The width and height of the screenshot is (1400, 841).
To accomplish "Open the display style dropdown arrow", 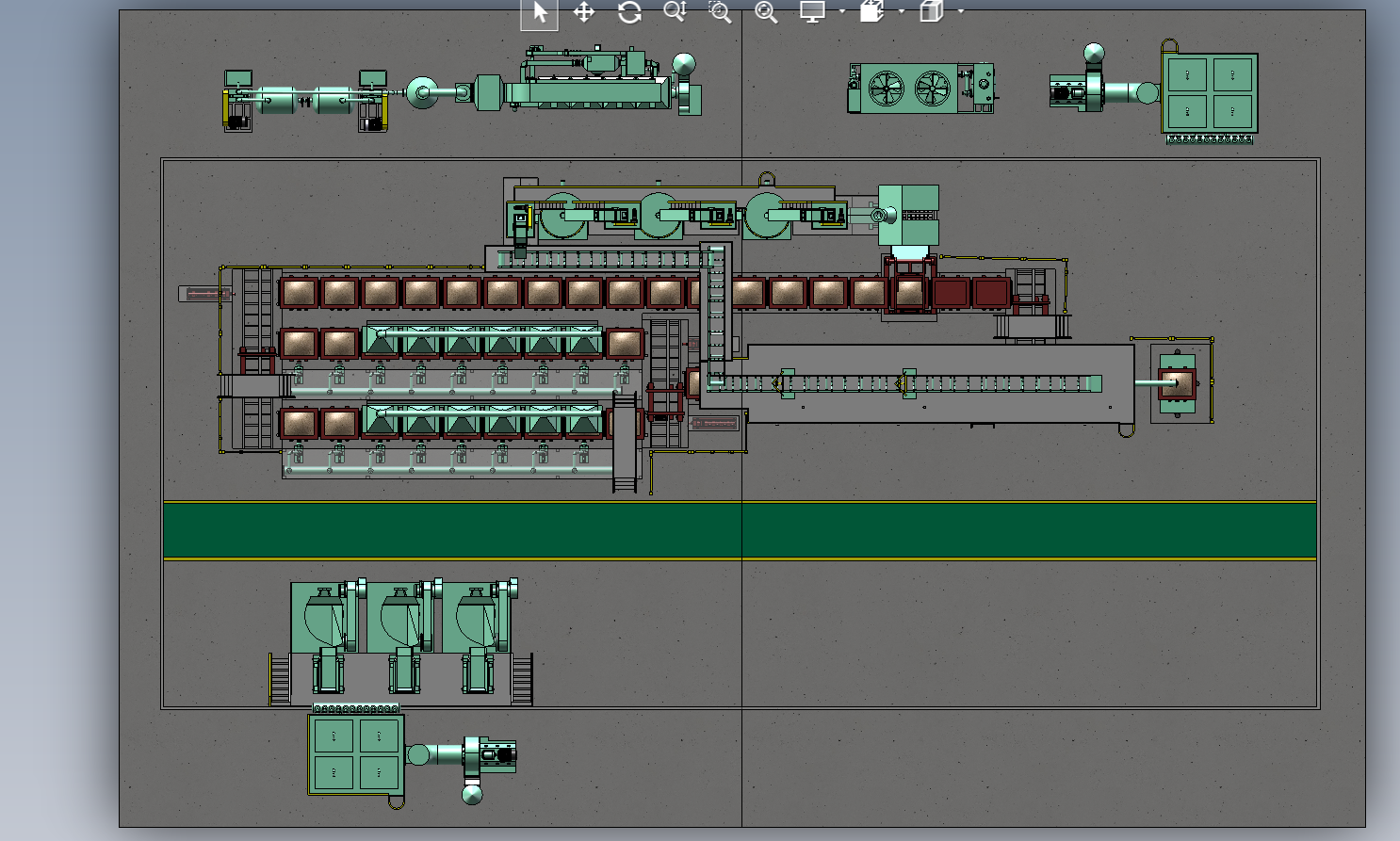I will pos(961,11).
